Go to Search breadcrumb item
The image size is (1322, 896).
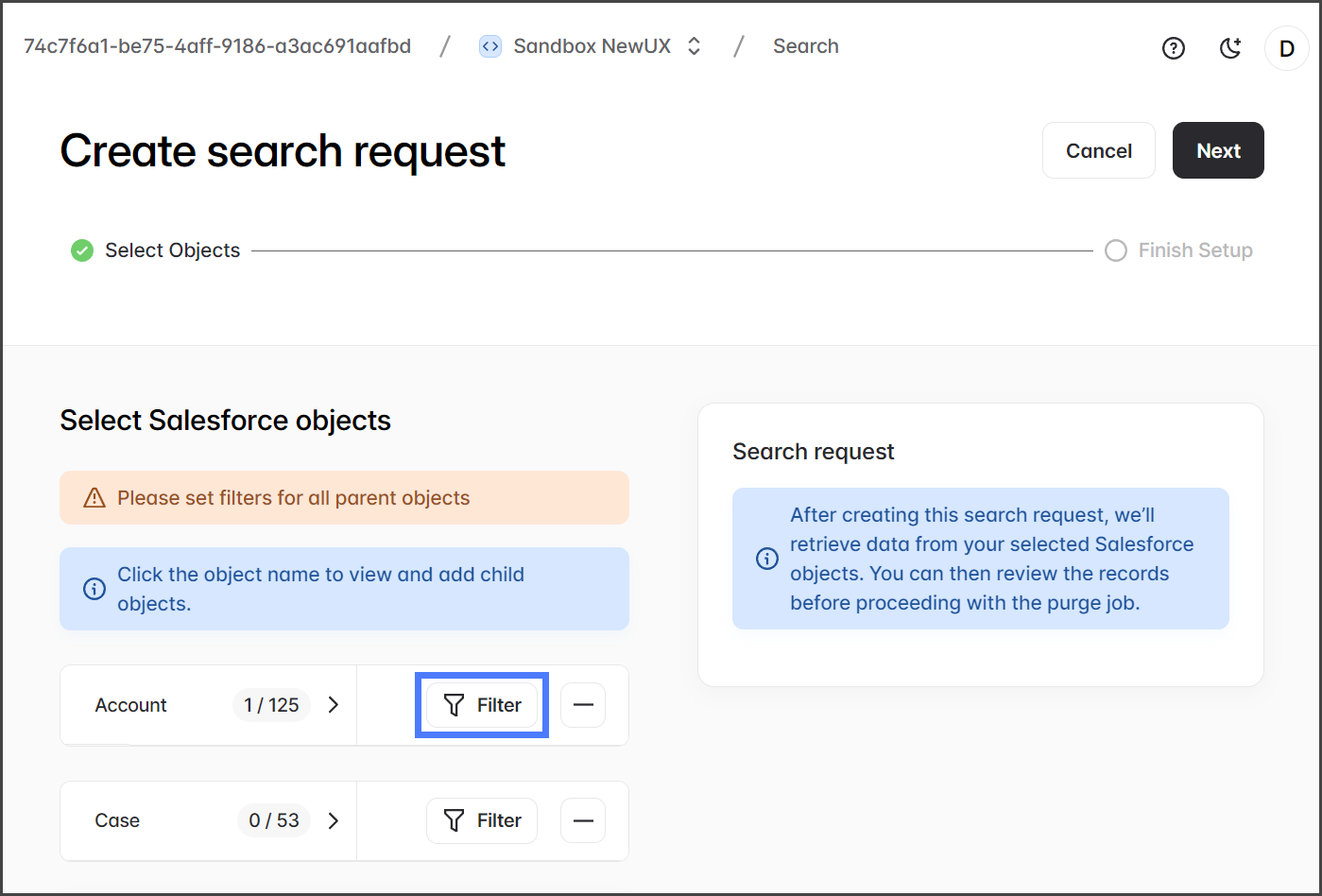pos(805,46)
